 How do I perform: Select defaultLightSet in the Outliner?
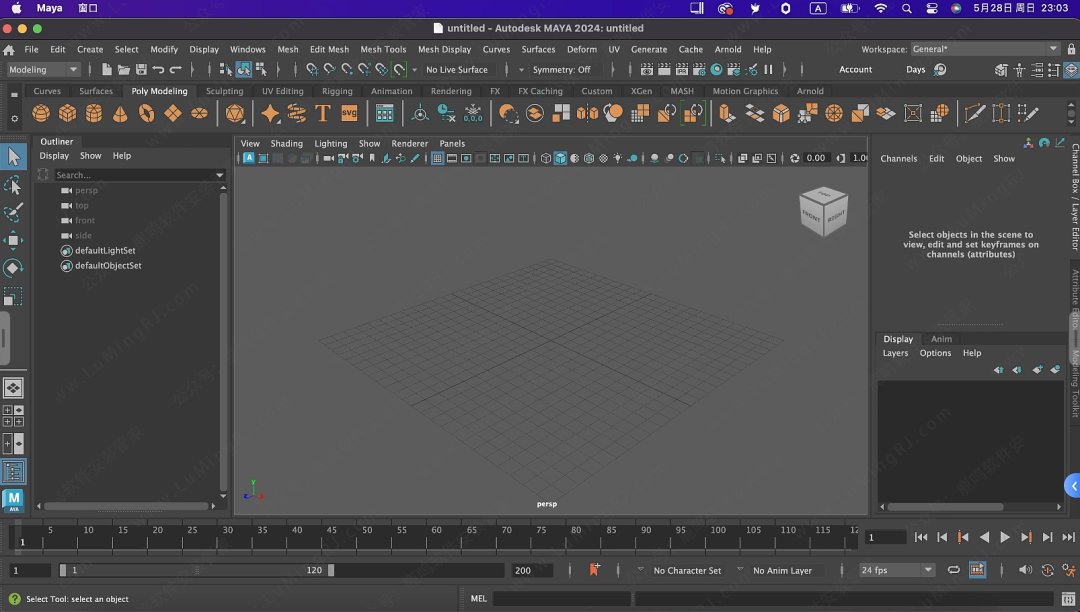pos(105,251)
